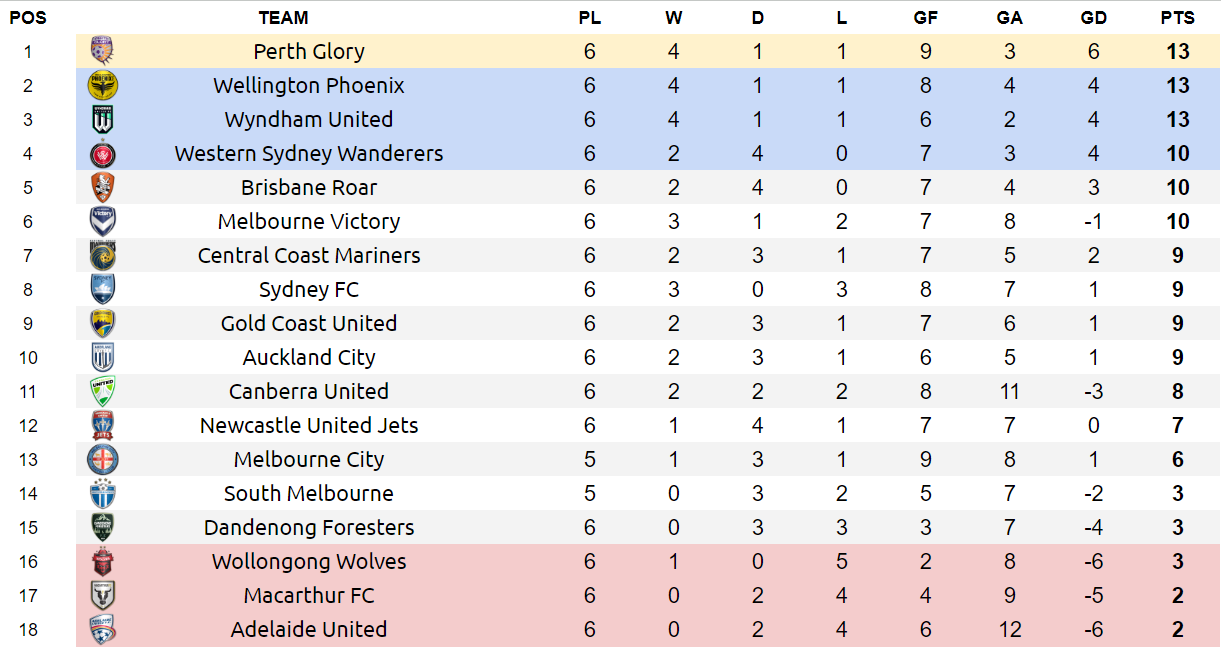Click the Sydney FC club crest
The image size is (1221, 669).
click(x=103, y=289)
